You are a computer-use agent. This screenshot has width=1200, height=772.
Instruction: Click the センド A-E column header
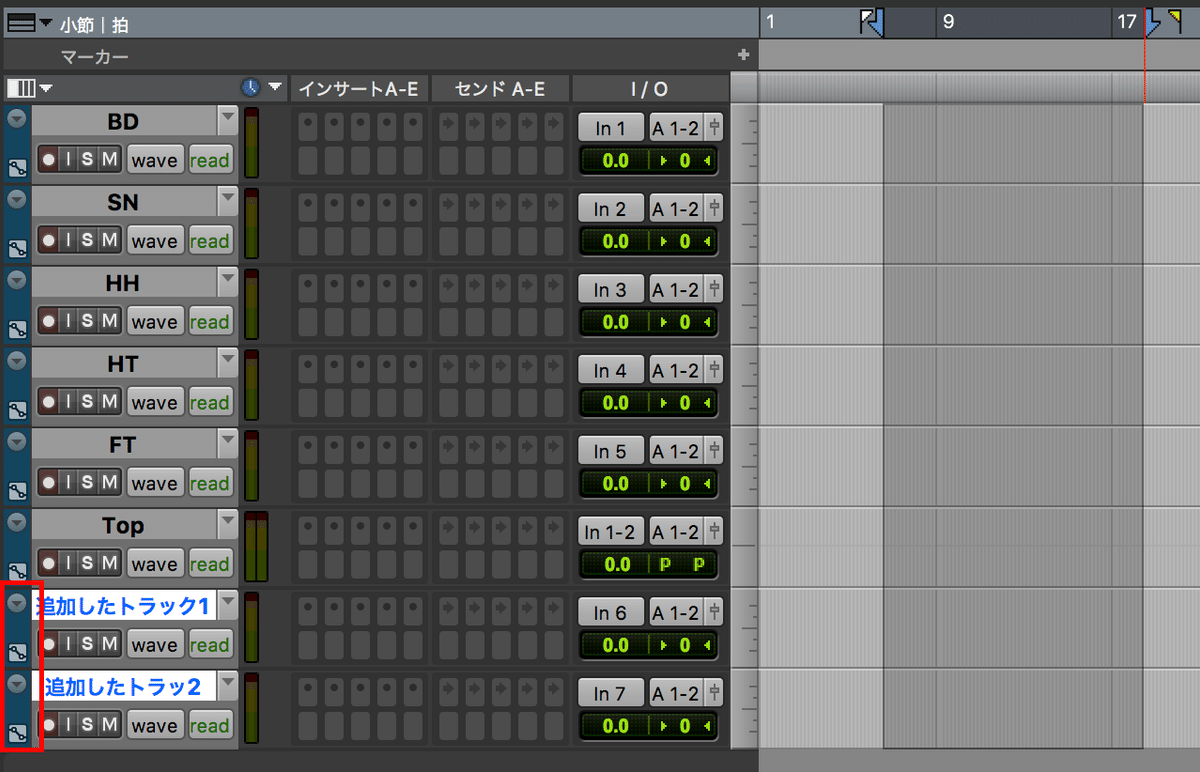500,89
